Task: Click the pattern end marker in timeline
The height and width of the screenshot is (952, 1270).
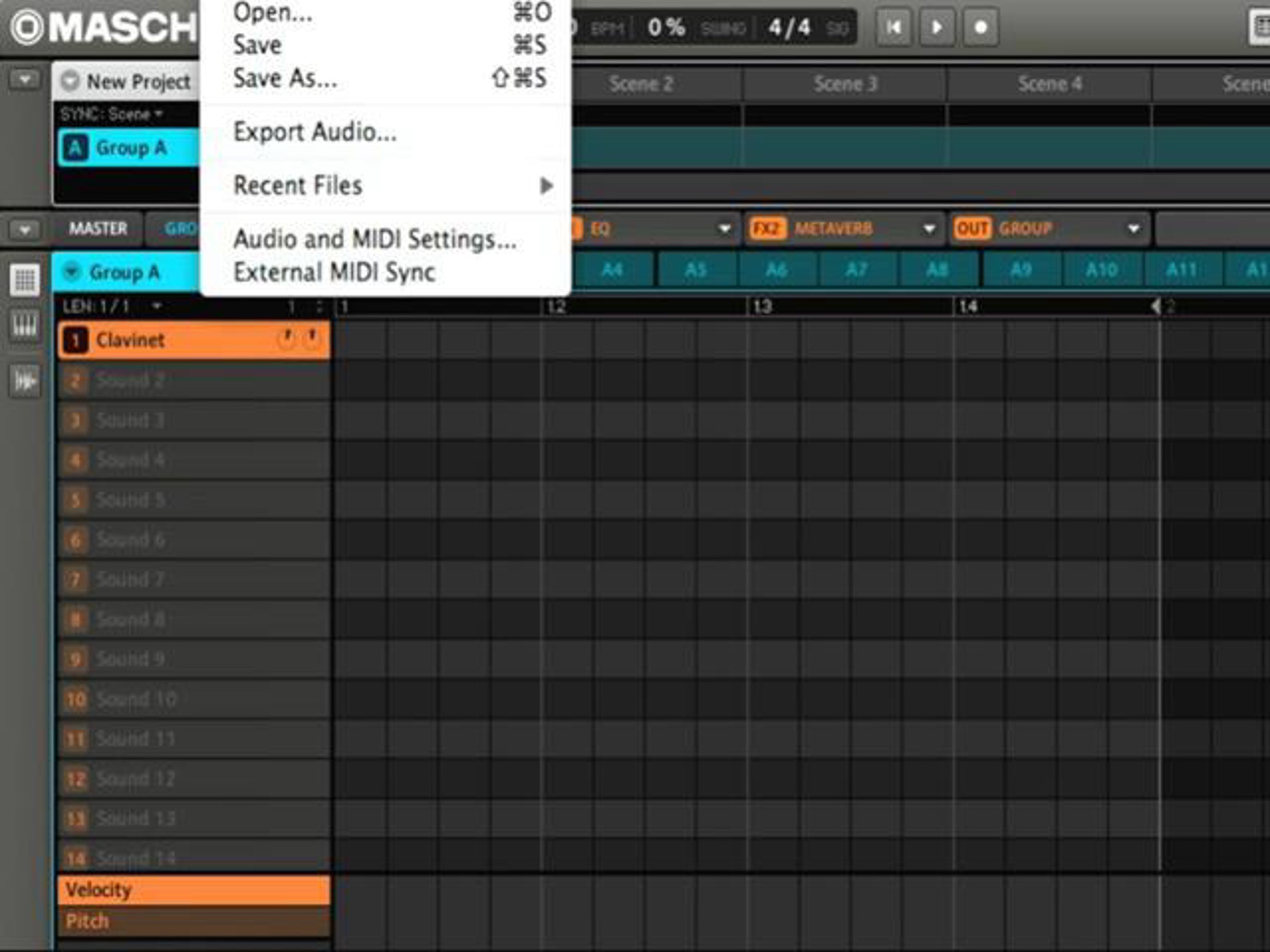Action: 1156,306
